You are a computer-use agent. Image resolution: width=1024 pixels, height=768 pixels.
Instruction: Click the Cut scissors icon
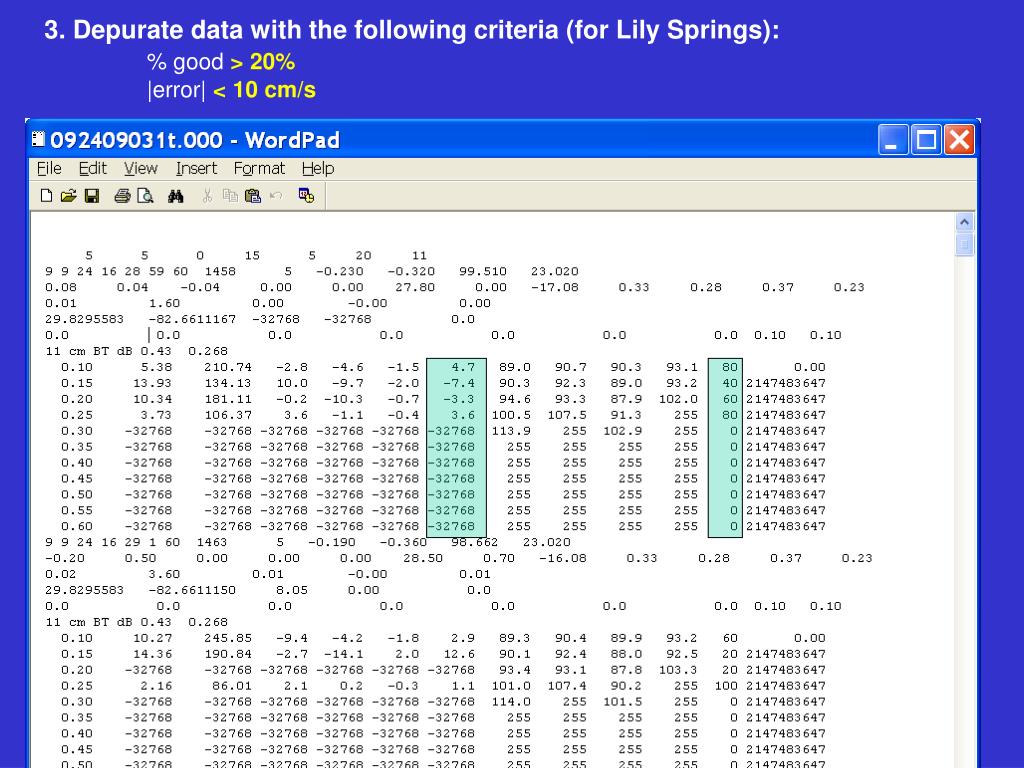(207, 196)
